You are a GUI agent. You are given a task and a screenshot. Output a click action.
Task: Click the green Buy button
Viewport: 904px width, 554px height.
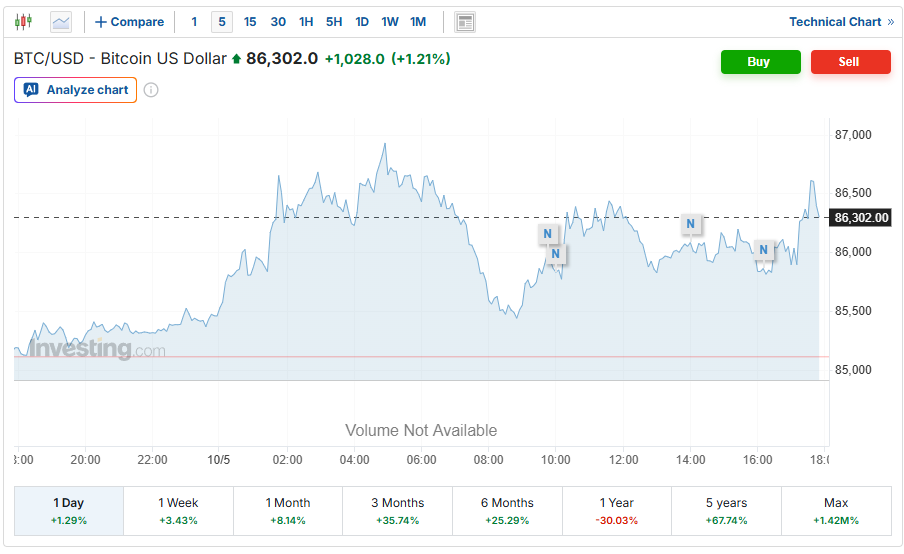pyautogui.click(x=760, y=62)
